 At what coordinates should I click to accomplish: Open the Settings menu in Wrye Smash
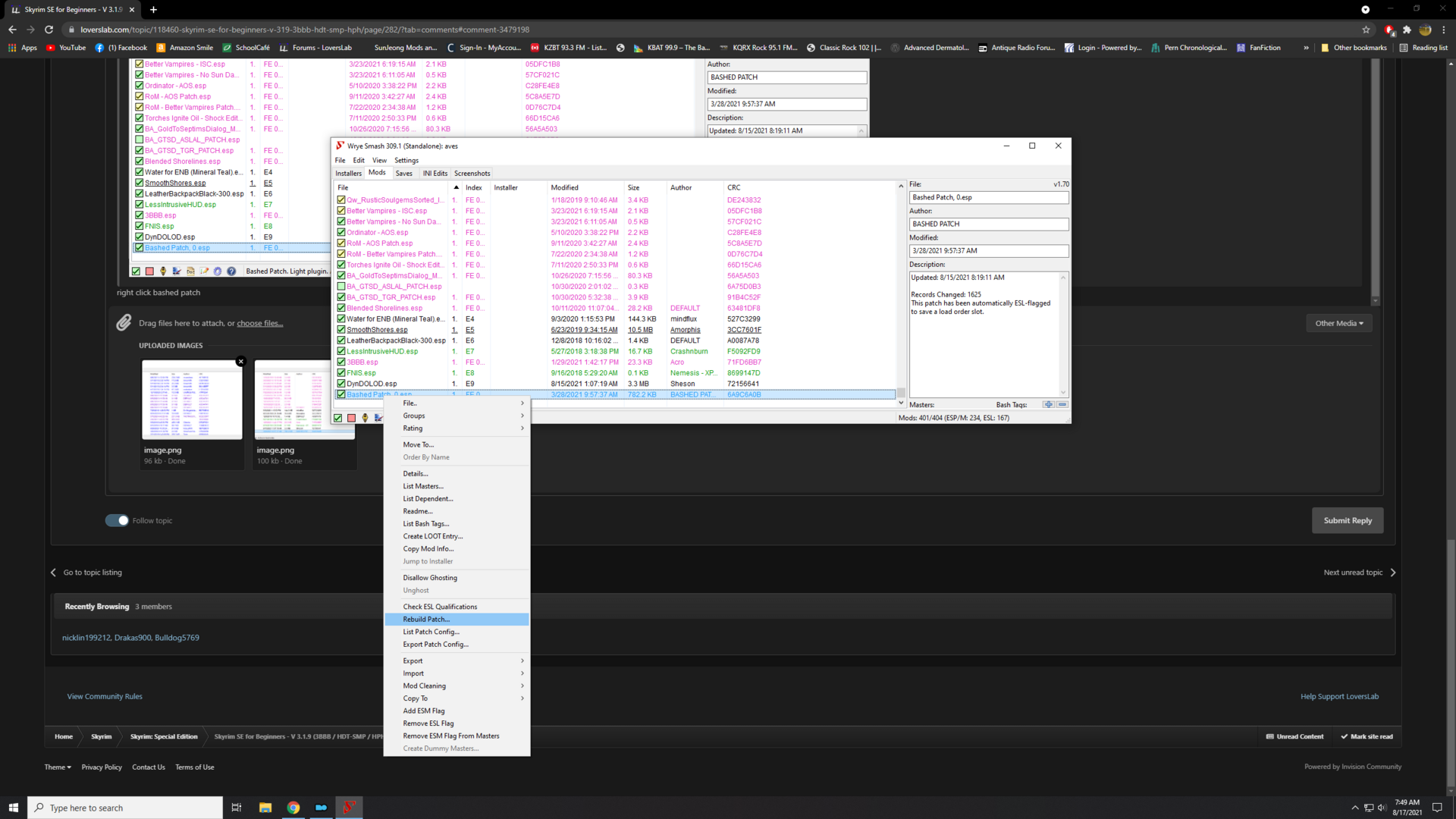[406, 161]
